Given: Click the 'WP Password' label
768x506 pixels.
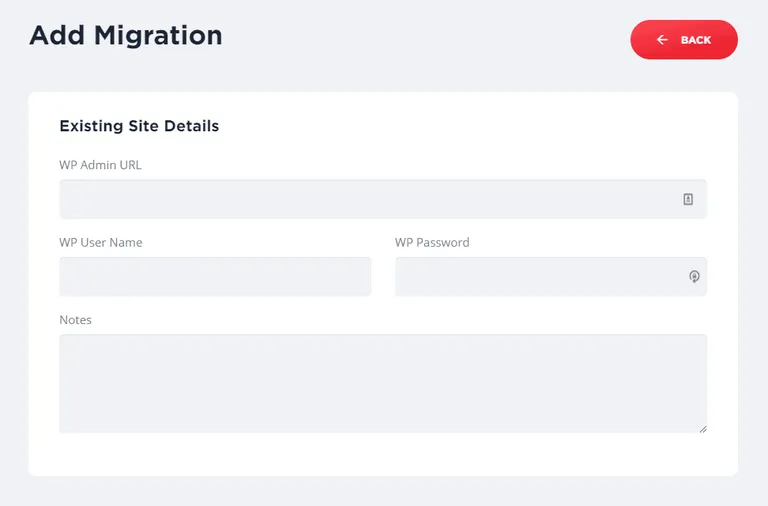Looking at the screenshot, I should click(x=432, y=242).
